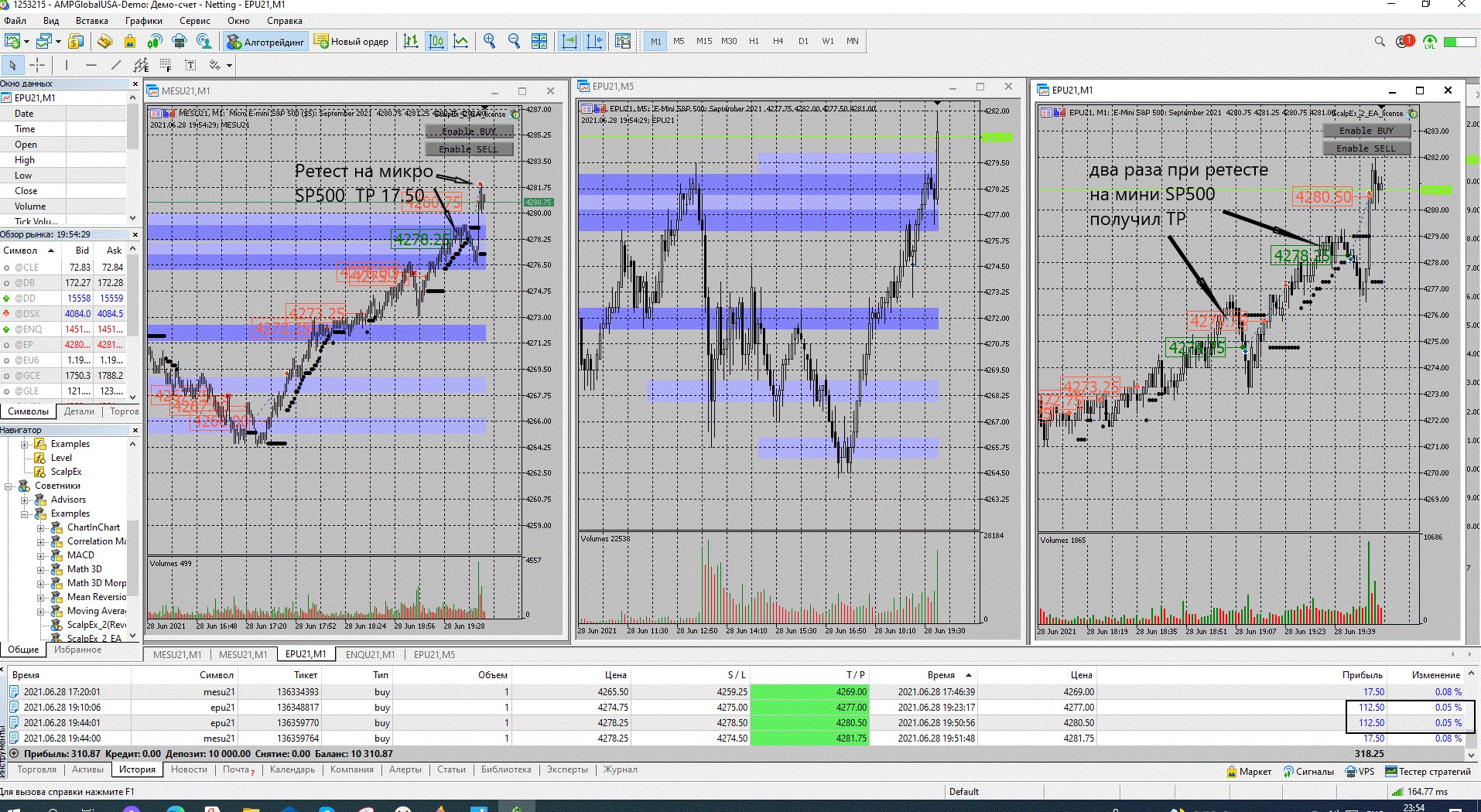This screenshot has width=1481, height=812.
Task: Open the Сервис menu
Action: pos(195,21)
